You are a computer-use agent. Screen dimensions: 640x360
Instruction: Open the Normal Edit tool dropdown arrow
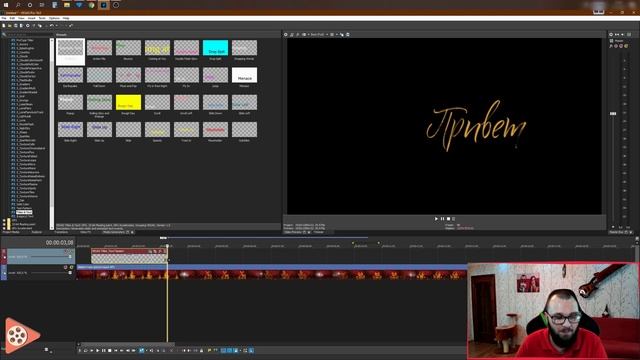[147, 350]
